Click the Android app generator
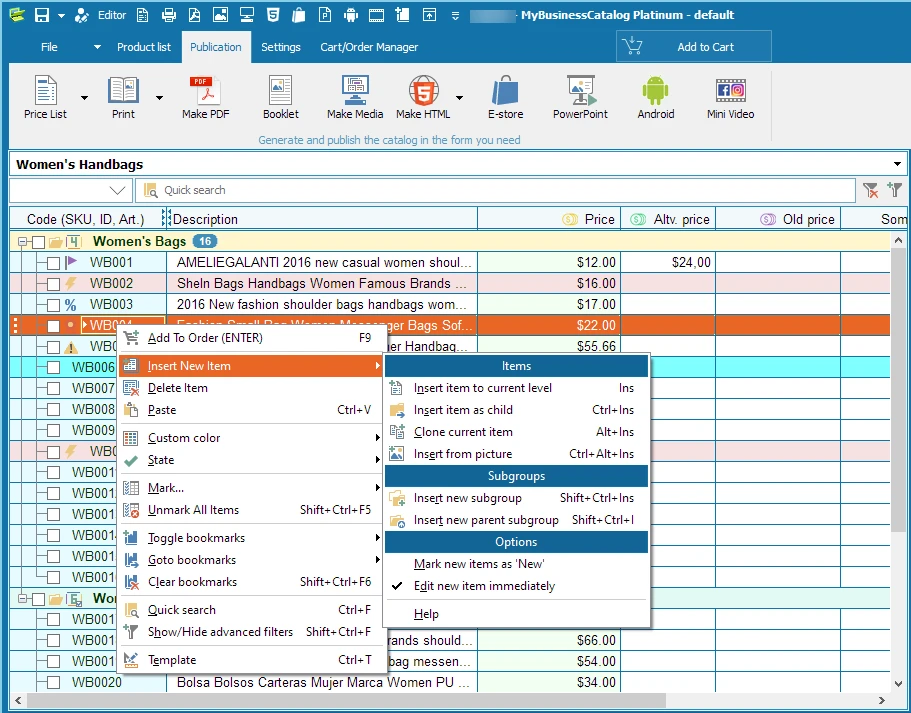The width and height of the screenshot is (911, 713). [656, 98]
